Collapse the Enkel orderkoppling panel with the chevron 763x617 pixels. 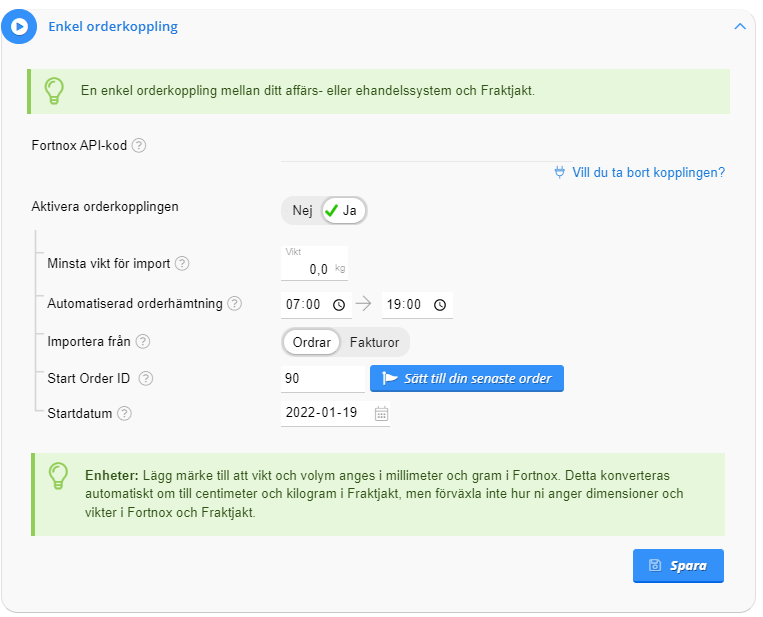coord(740,26)
